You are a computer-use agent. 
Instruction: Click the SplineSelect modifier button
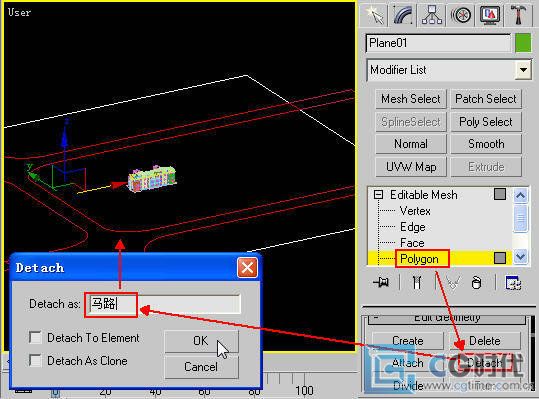click(411, 122)
